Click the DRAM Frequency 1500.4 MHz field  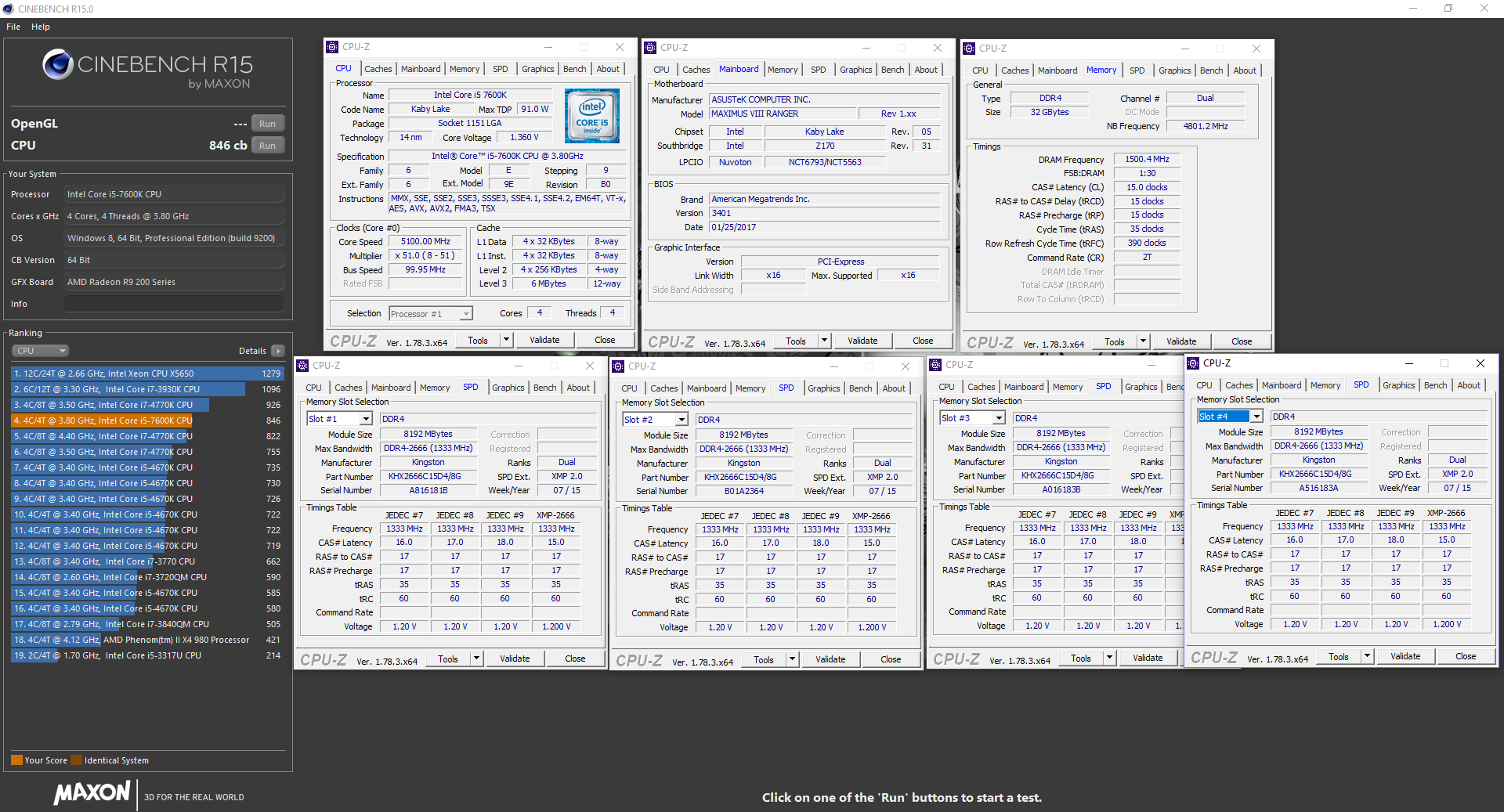pyautogui.click(x=1147, y=159)
